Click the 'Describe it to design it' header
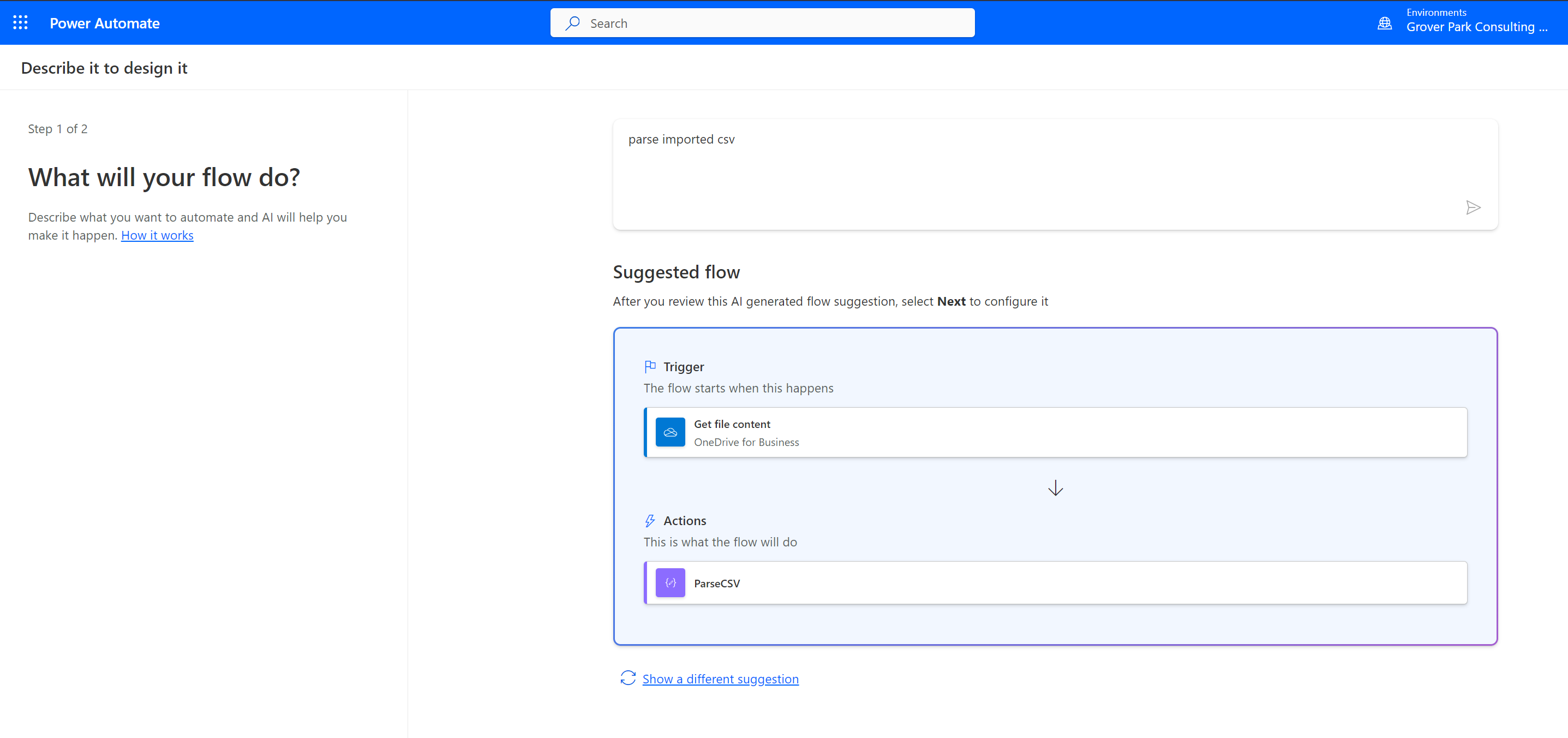The width and height of the screenshot is (1568, 738). click(104, 68)
